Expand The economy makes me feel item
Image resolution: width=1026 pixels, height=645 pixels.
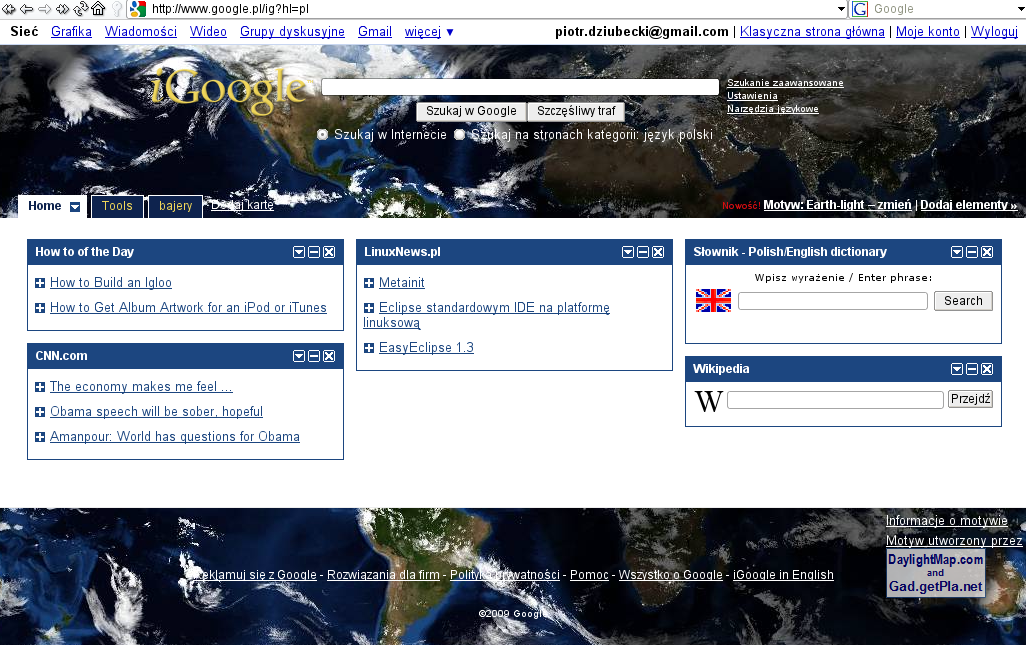point(40,387)
